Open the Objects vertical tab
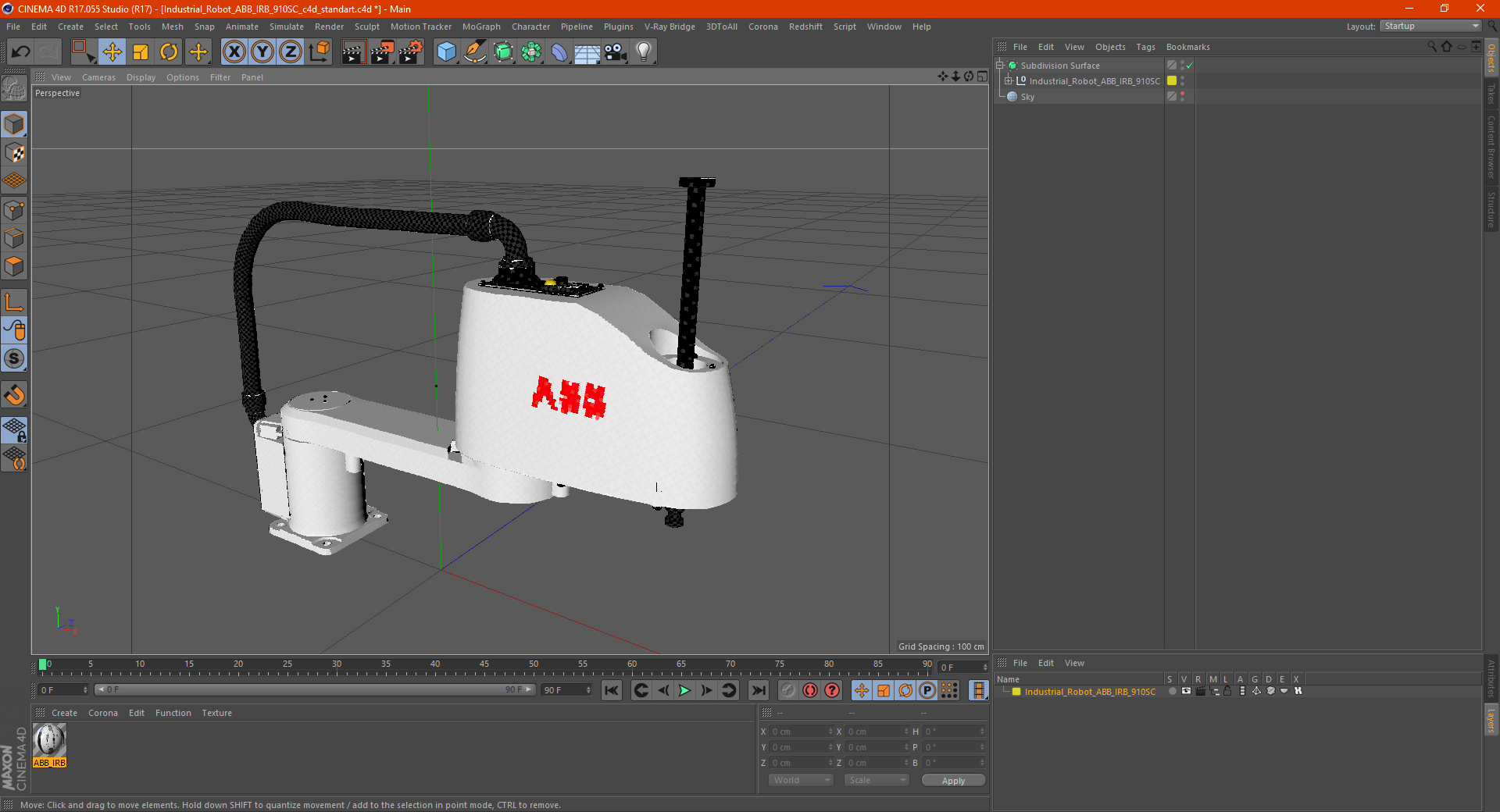The width and height of the screenshot is (1500, 812). click(1491, 59)
